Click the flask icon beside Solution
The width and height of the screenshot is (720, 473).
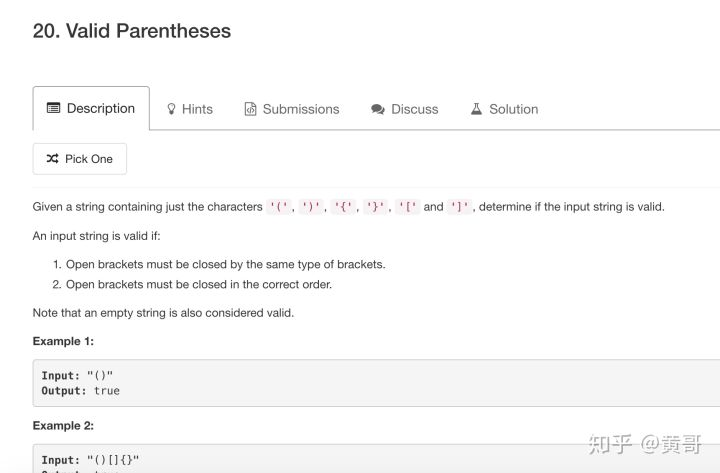pyautogui.click(x=476, y=109)
